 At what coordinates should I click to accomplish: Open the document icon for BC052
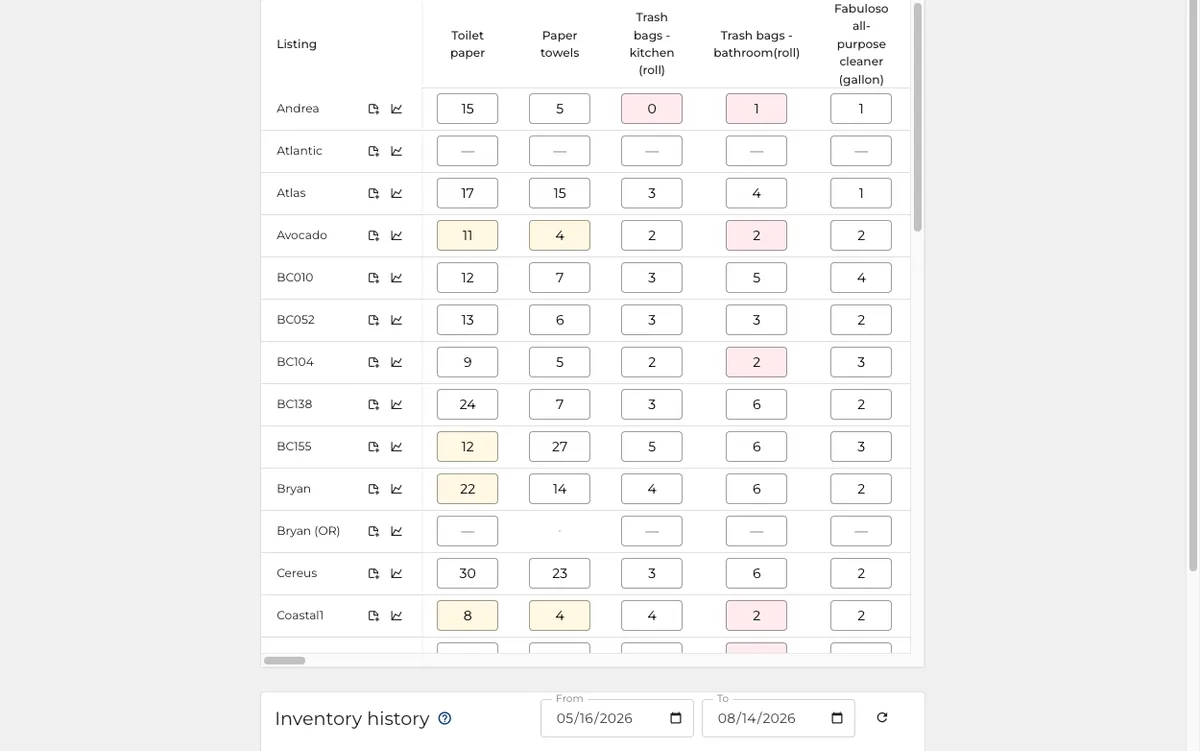373,320
